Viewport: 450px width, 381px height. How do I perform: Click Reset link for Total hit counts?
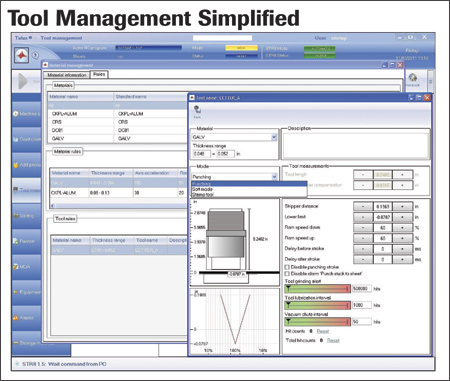point(333,340)
